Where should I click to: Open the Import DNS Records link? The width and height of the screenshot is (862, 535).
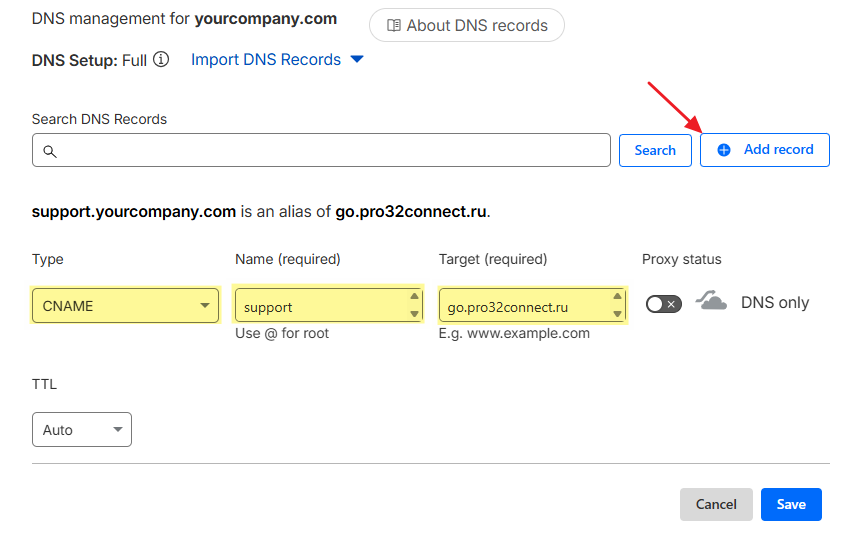(266, 60)
